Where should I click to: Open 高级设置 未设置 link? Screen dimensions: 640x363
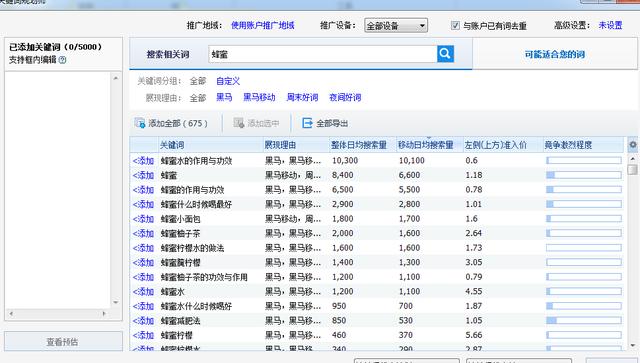pyautogui.click(x=610, y=25)
